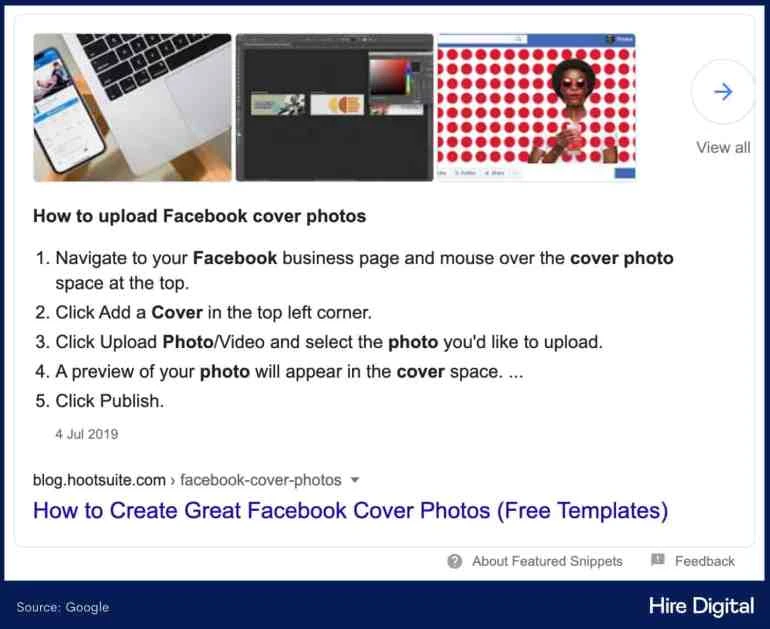Click the Feedback speech bubble icon
This screenshot has height=629, width=770.
(x=658, y=560)
